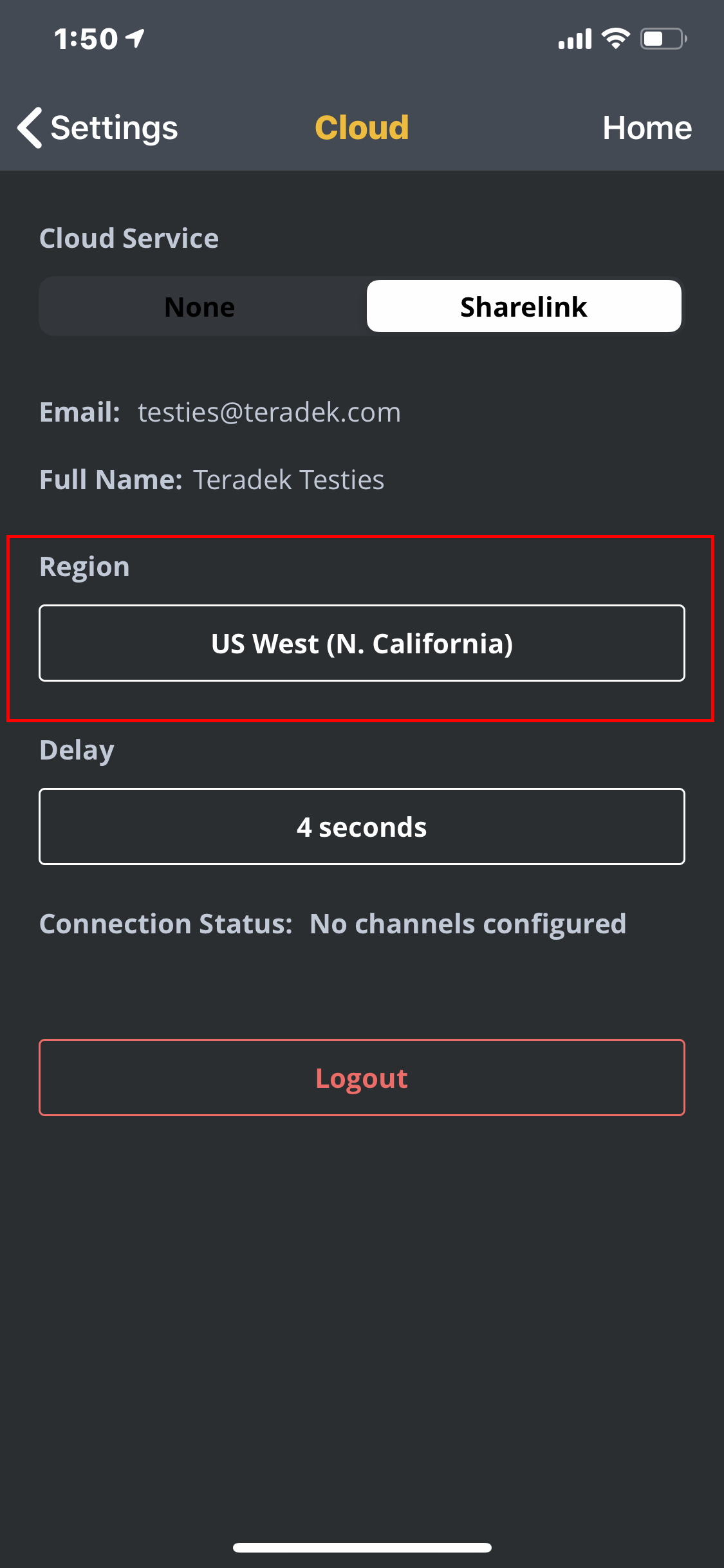Tap the battery indicator icon
The height and width of the screenshot is (1568, 724).
663,39
